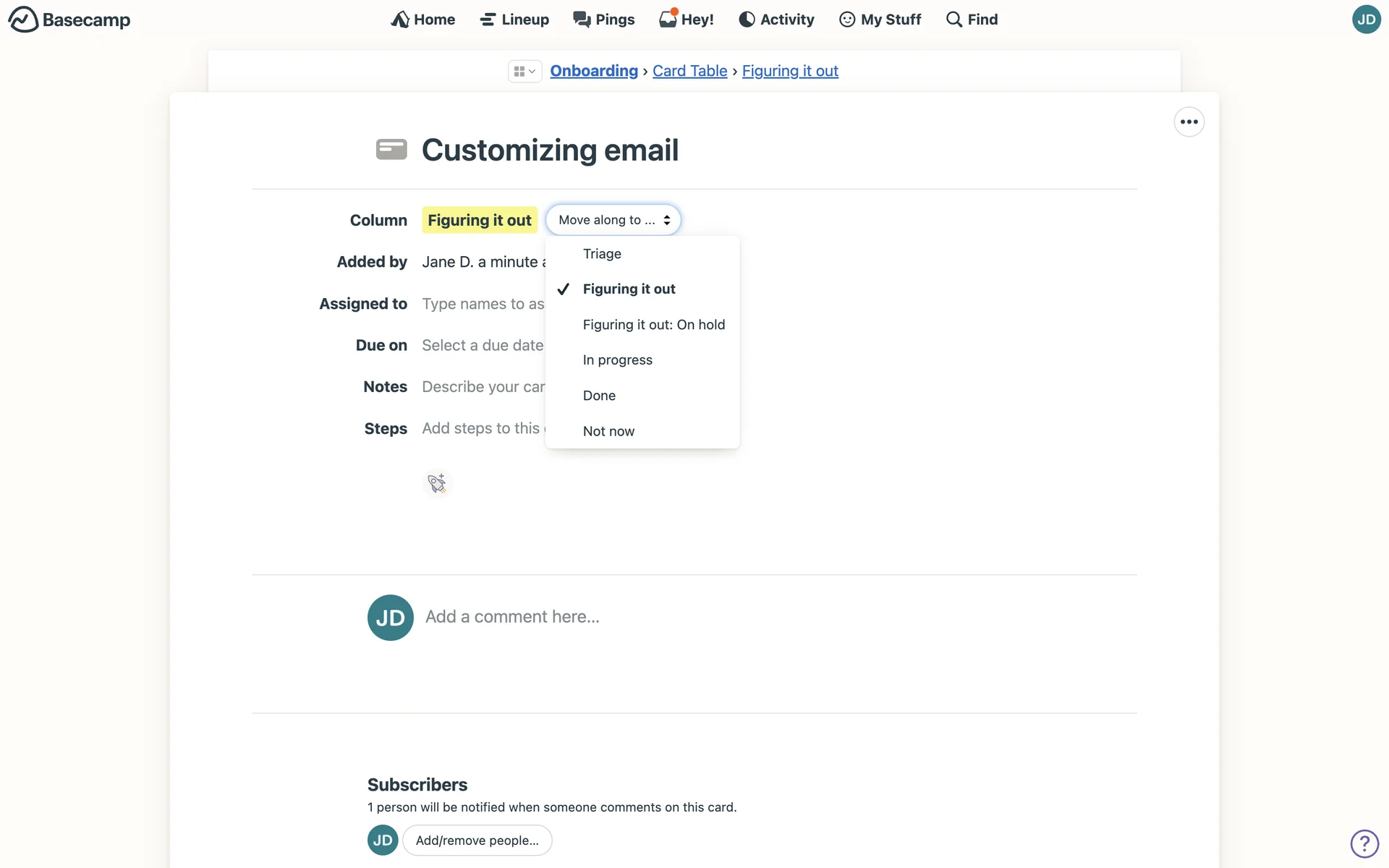Screen dimensions: 1389x868
Task: Expand the project tools grid switcher
Action: pos(524,71)
